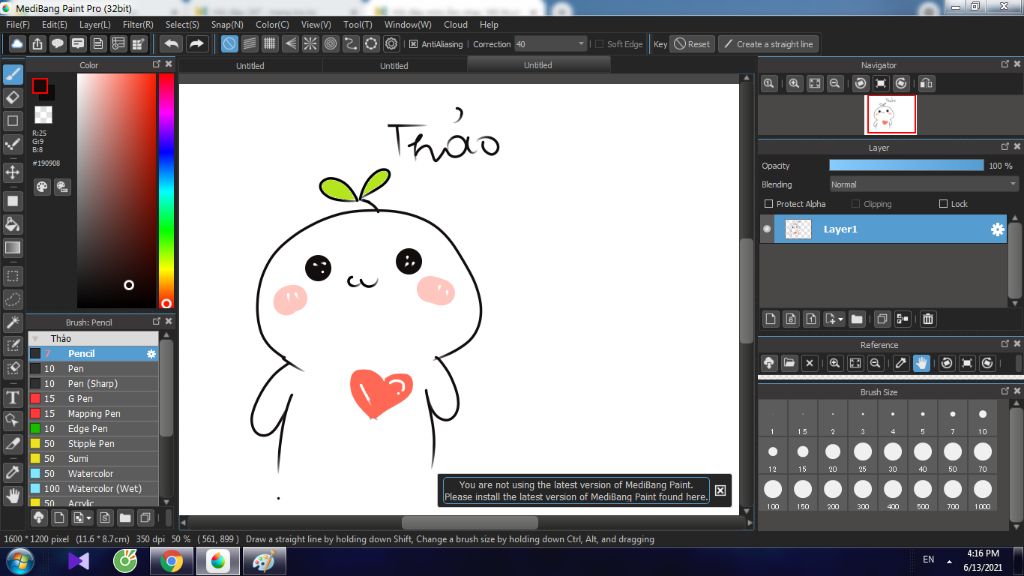Screen dimensions: 1024x576
Task: Close the update notification message
Action: [720, 490]
